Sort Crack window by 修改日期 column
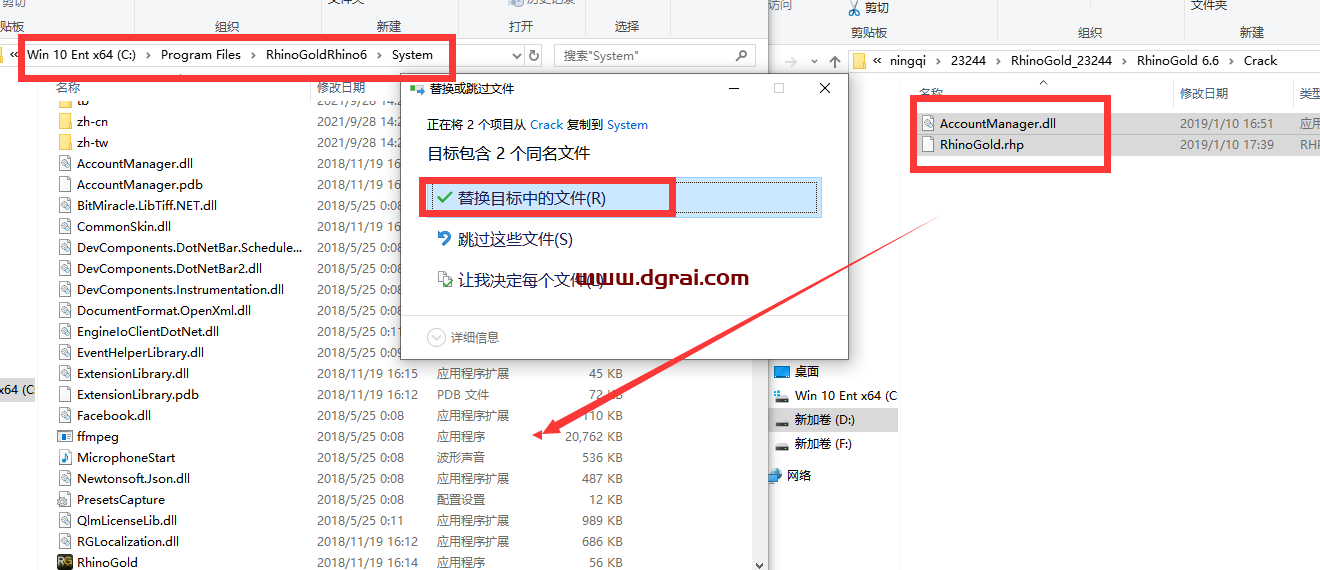 [x=1203, y=93]
